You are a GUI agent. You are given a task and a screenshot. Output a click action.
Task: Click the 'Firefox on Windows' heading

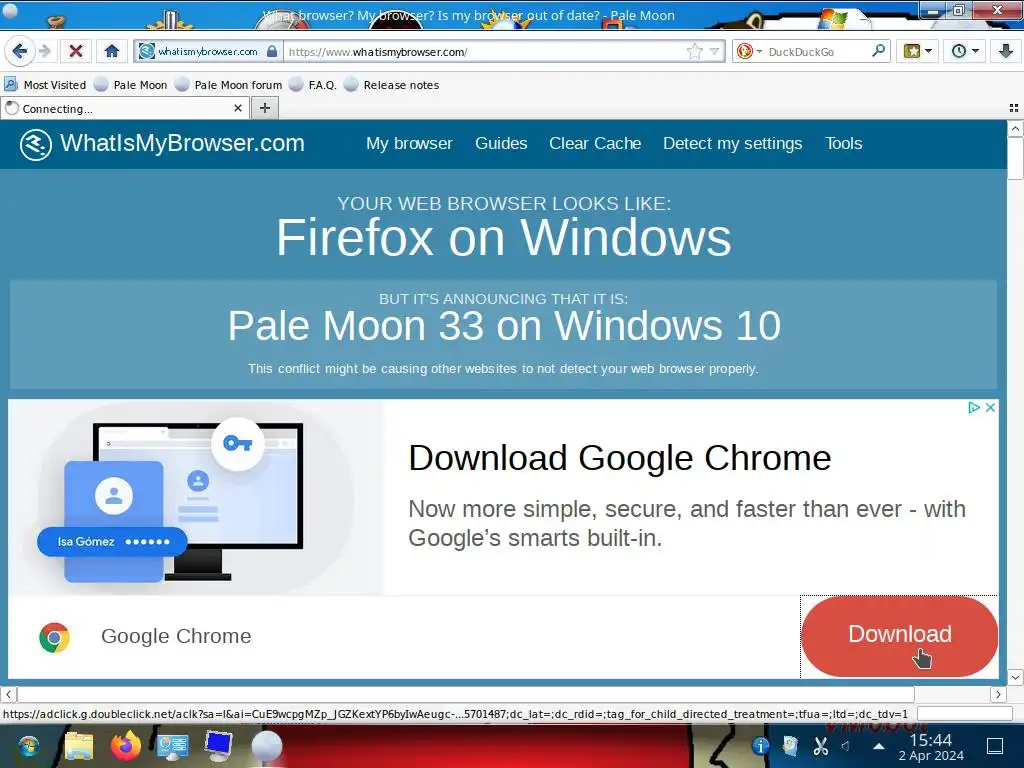504,237
